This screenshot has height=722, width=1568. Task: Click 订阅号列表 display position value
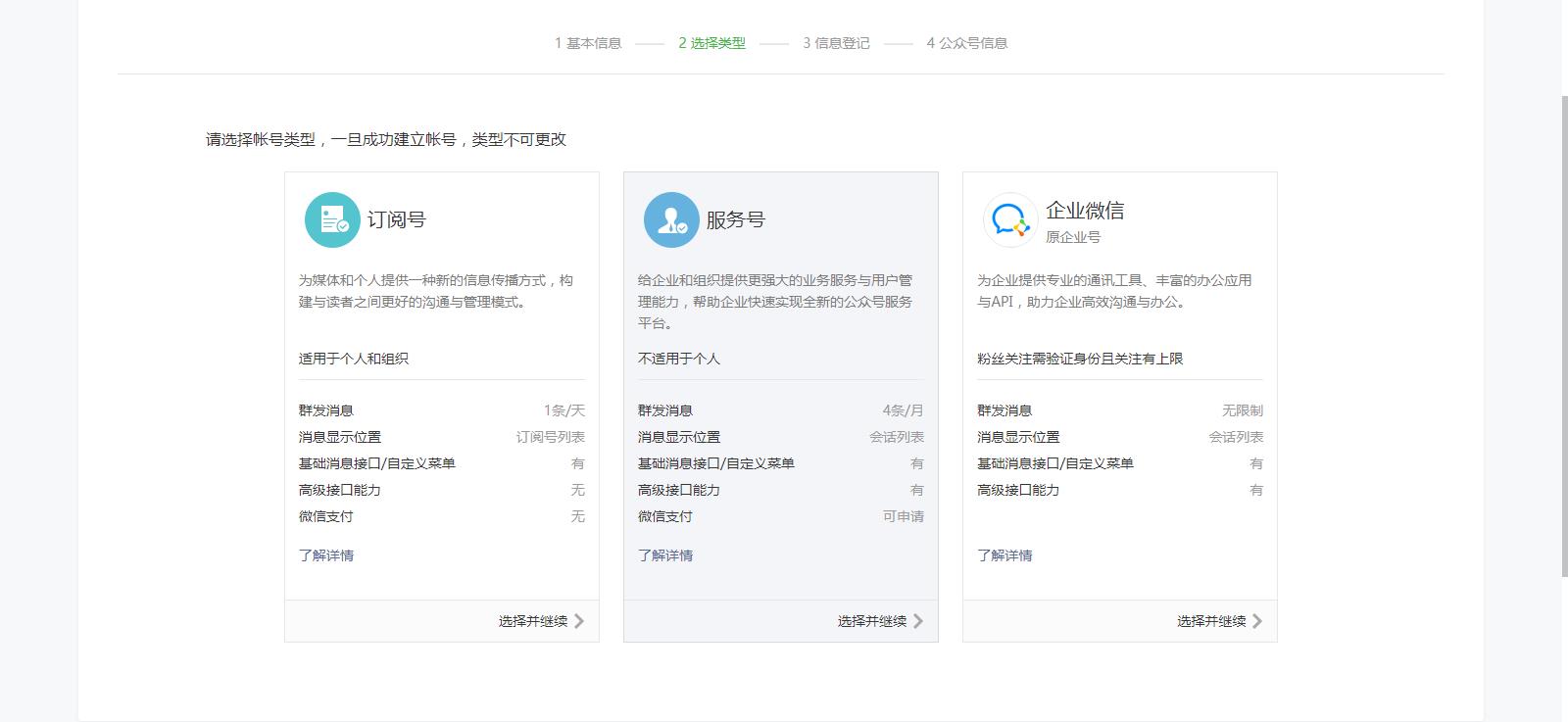[x=551, y=437]
